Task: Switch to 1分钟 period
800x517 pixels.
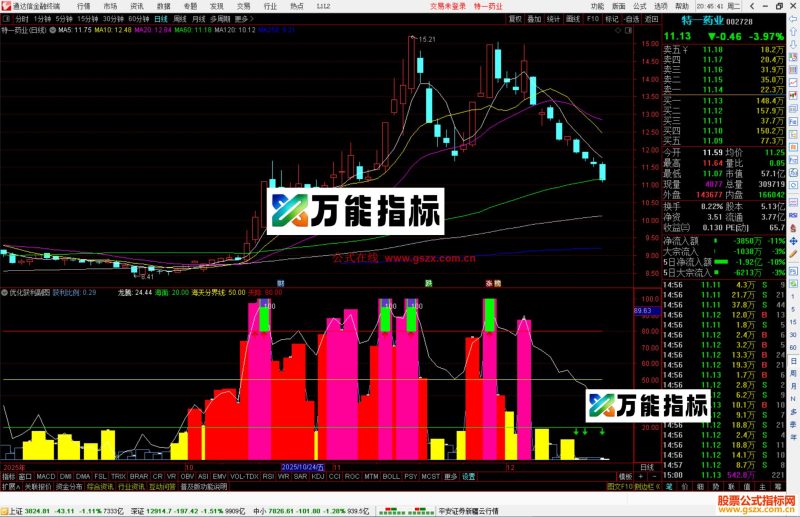Action: click(x=42, y=19)
